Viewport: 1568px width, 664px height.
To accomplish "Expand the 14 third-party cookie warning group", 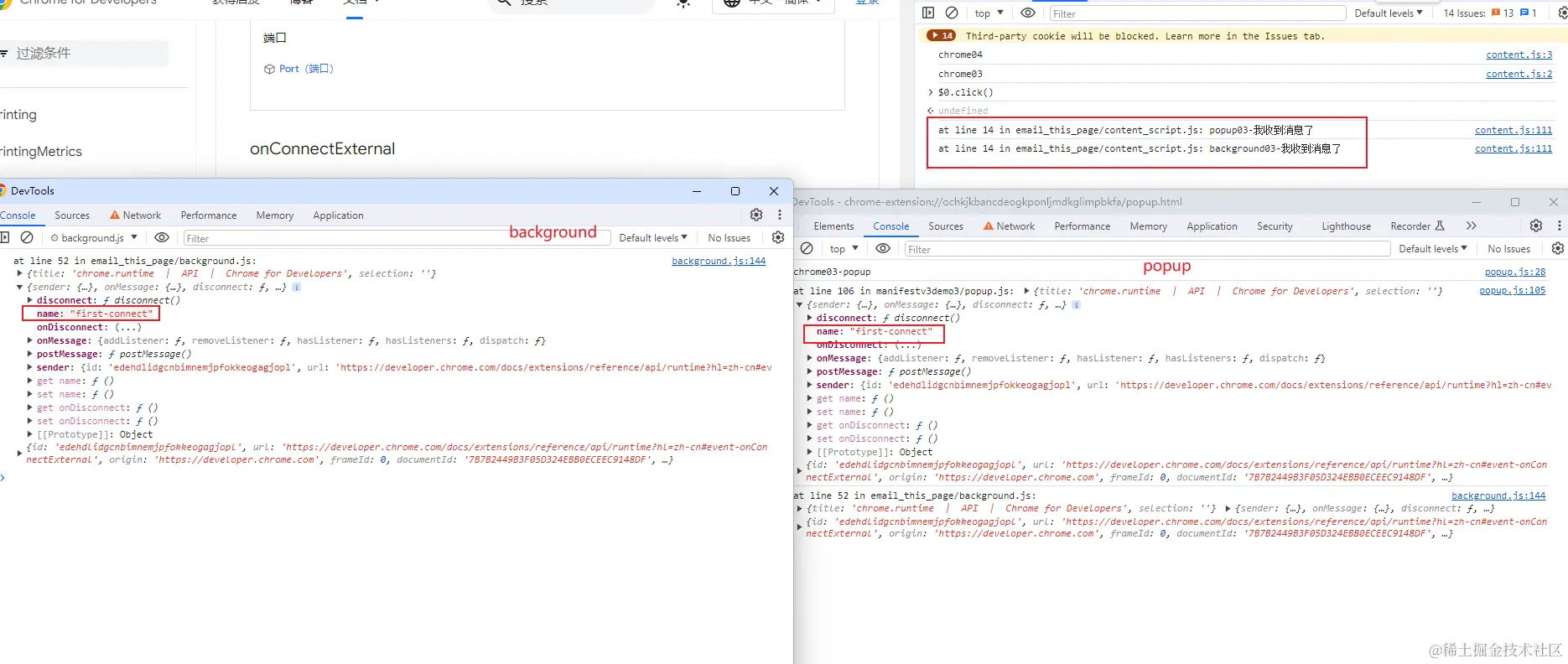I will coord(941,36).
